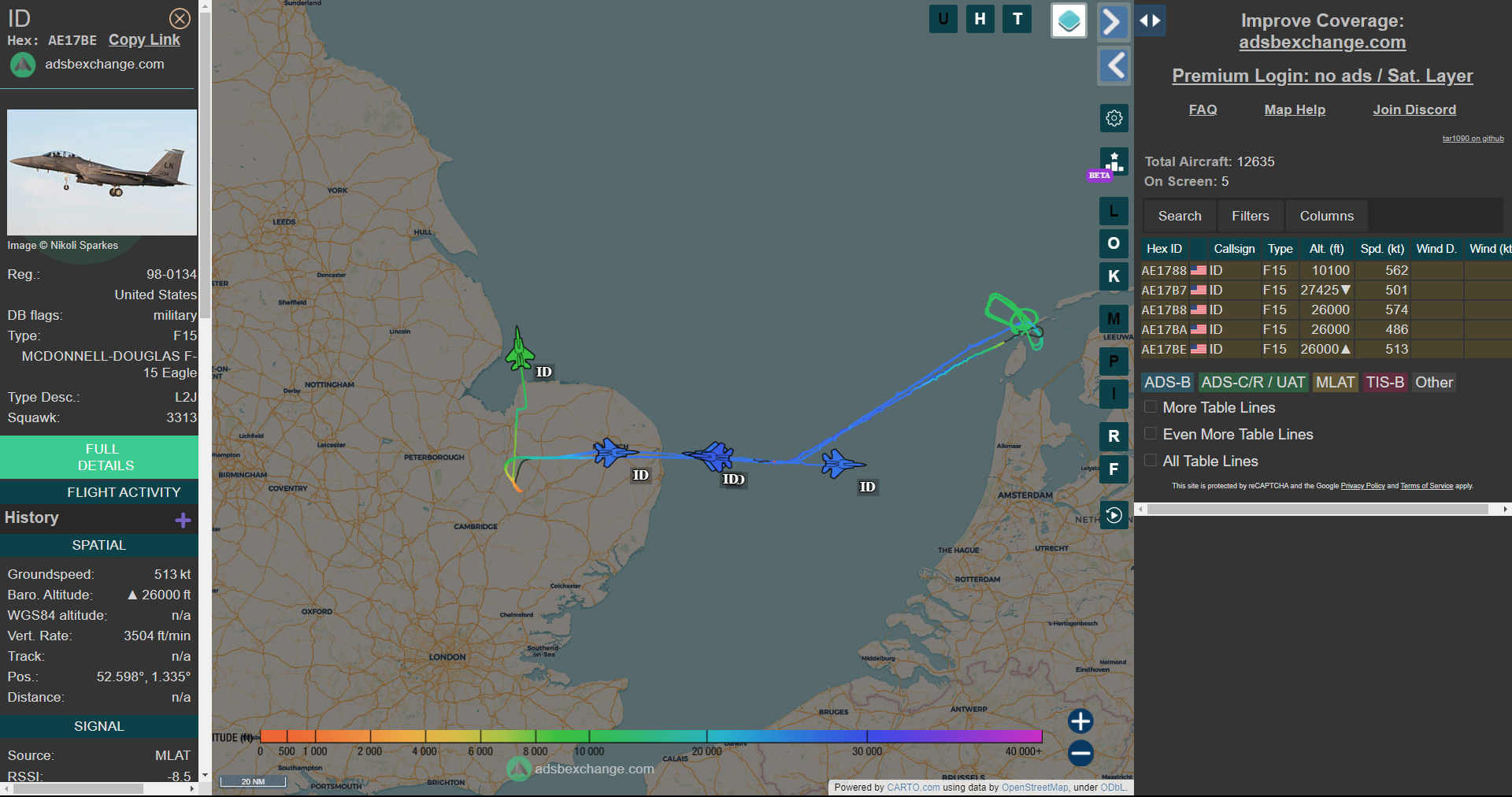
Task: Toggle the M map option
Action: [1114, 319]
